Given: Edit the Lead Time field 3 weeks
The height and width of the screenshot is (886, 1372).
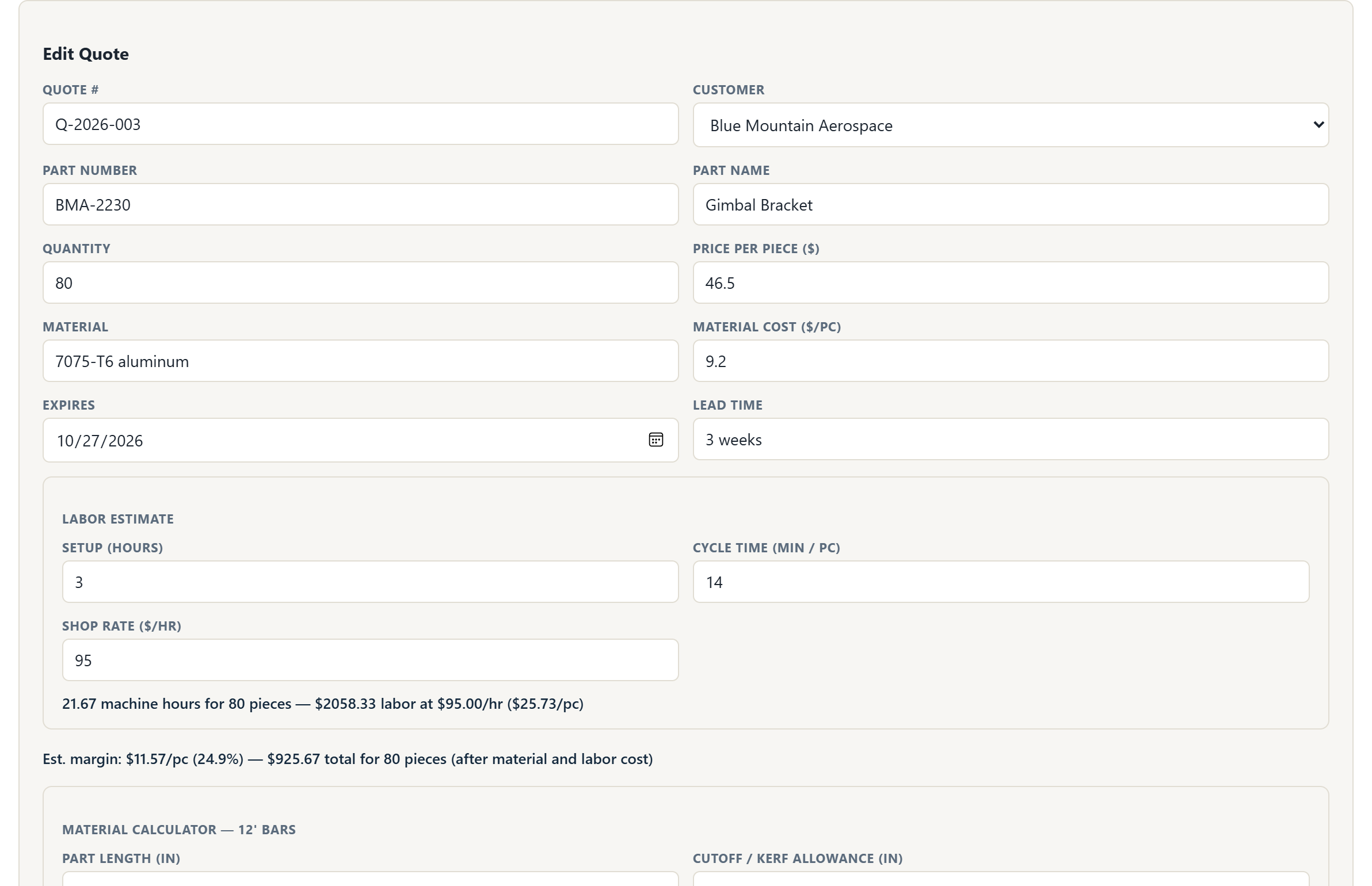Looking at the screenshot, I should [x=1011, y=439].
